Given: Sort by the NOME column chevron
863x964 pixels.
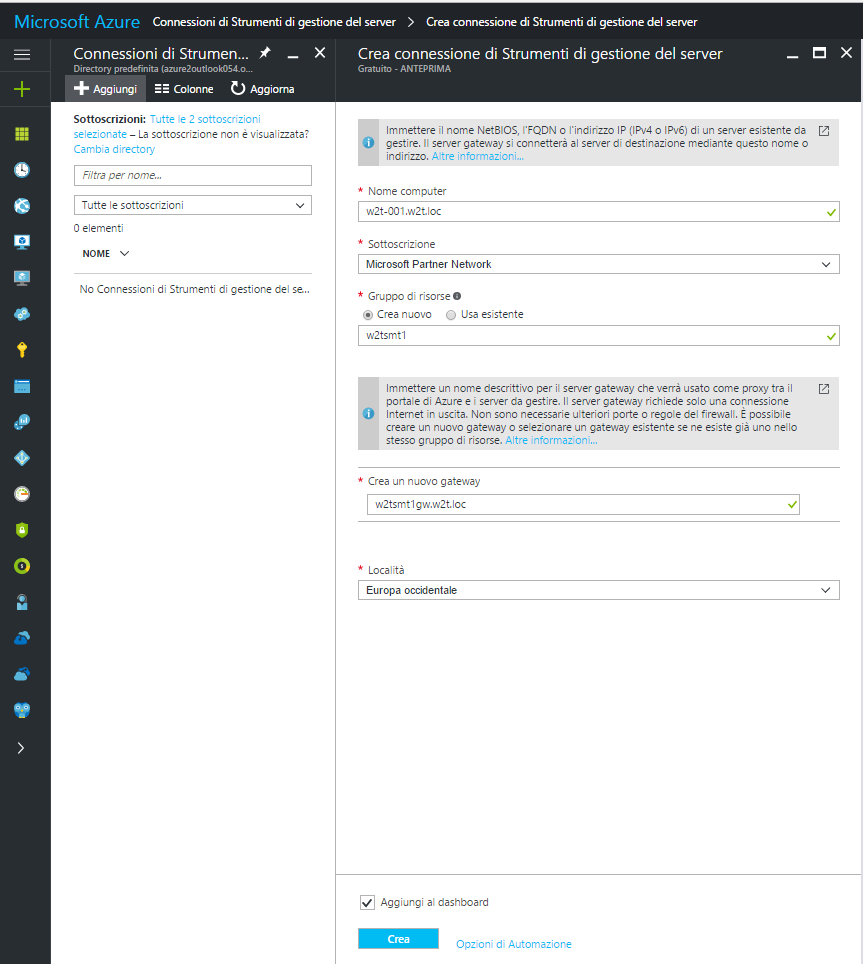Looking at the screenshot, I should (124, 253).
